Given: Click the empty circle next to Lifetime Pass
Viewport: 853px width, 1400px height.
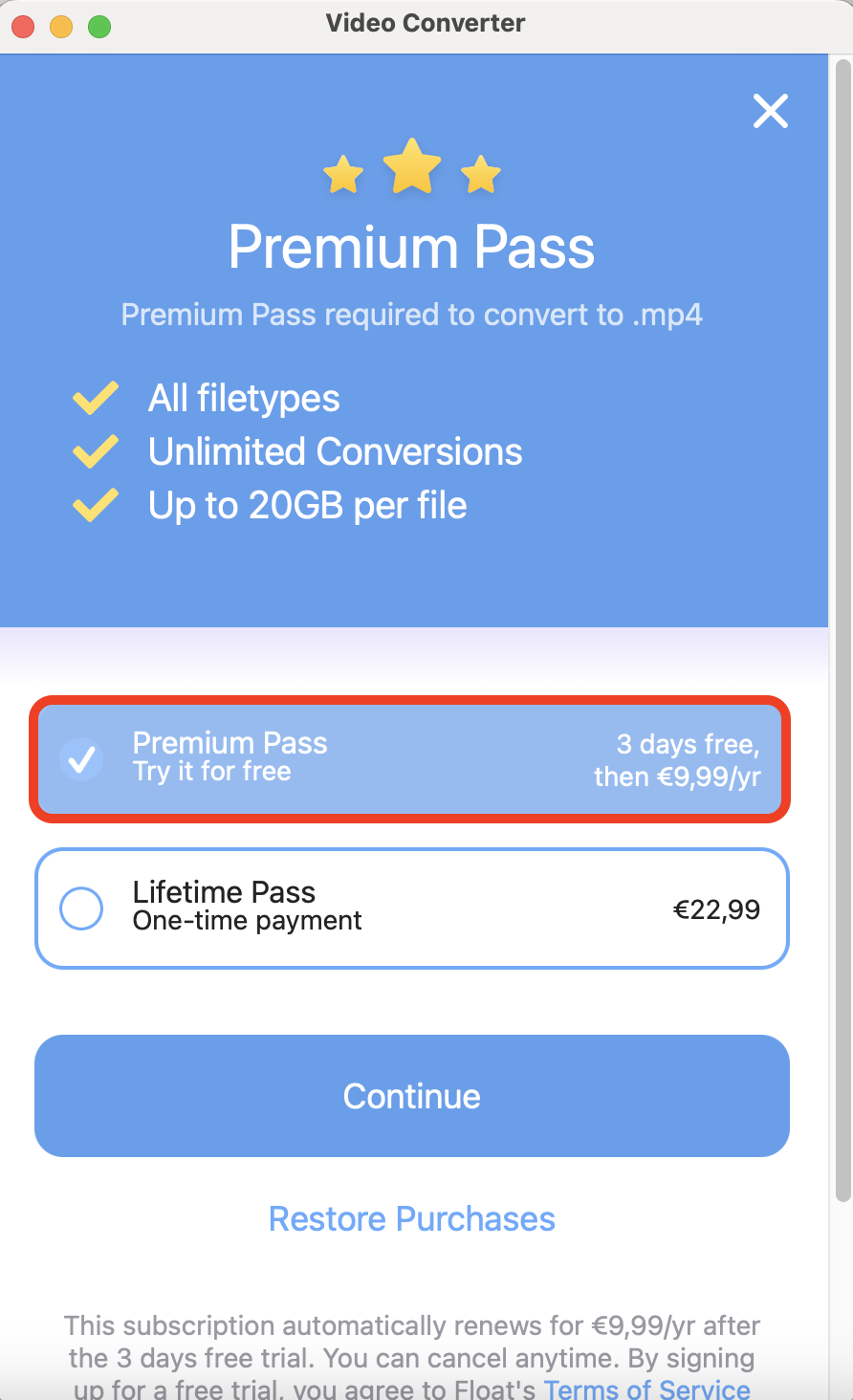Looking at the screenshot, I should [x=81, y=908].
